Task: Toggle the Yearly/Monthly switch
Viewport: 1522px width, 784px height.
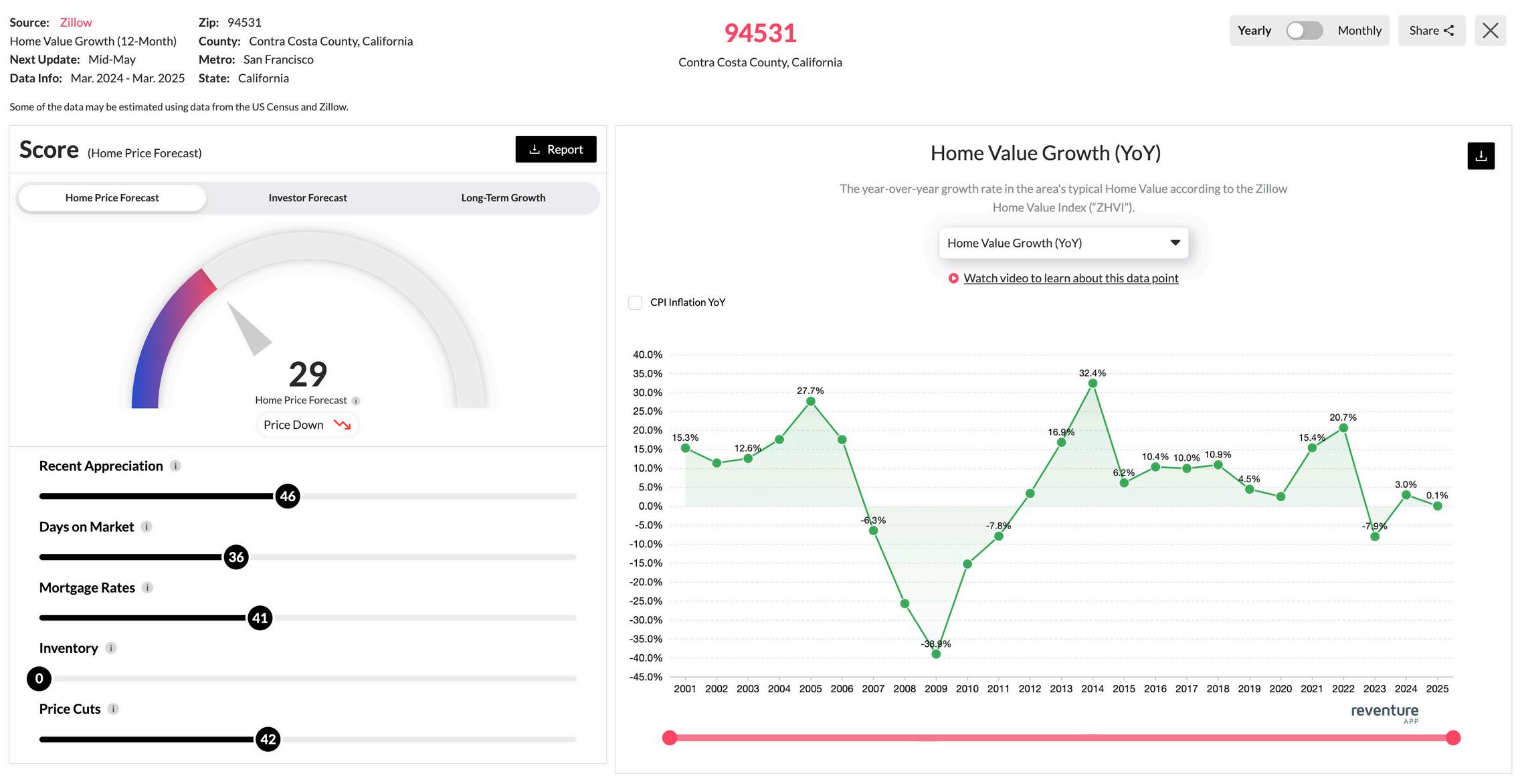Action: click(1304, 31)
